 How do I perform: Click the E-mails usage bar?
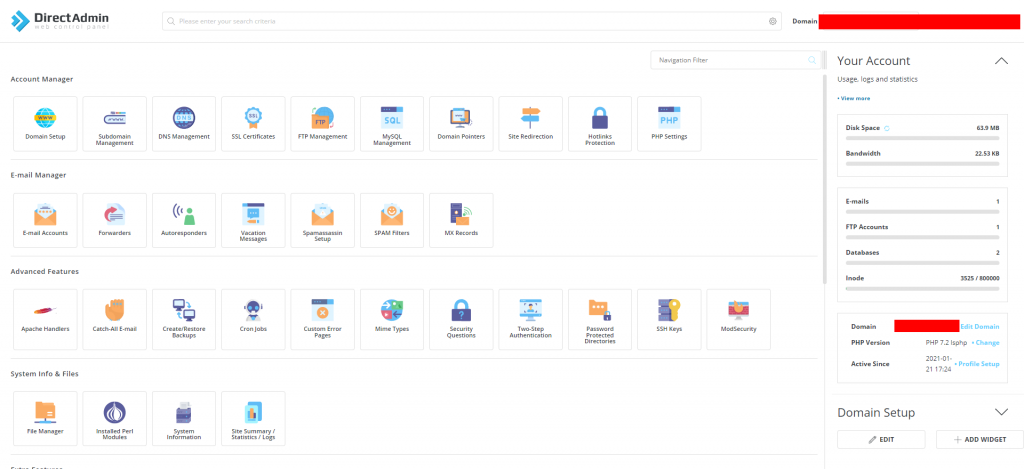pyautogui.click(x=922, y=212)
